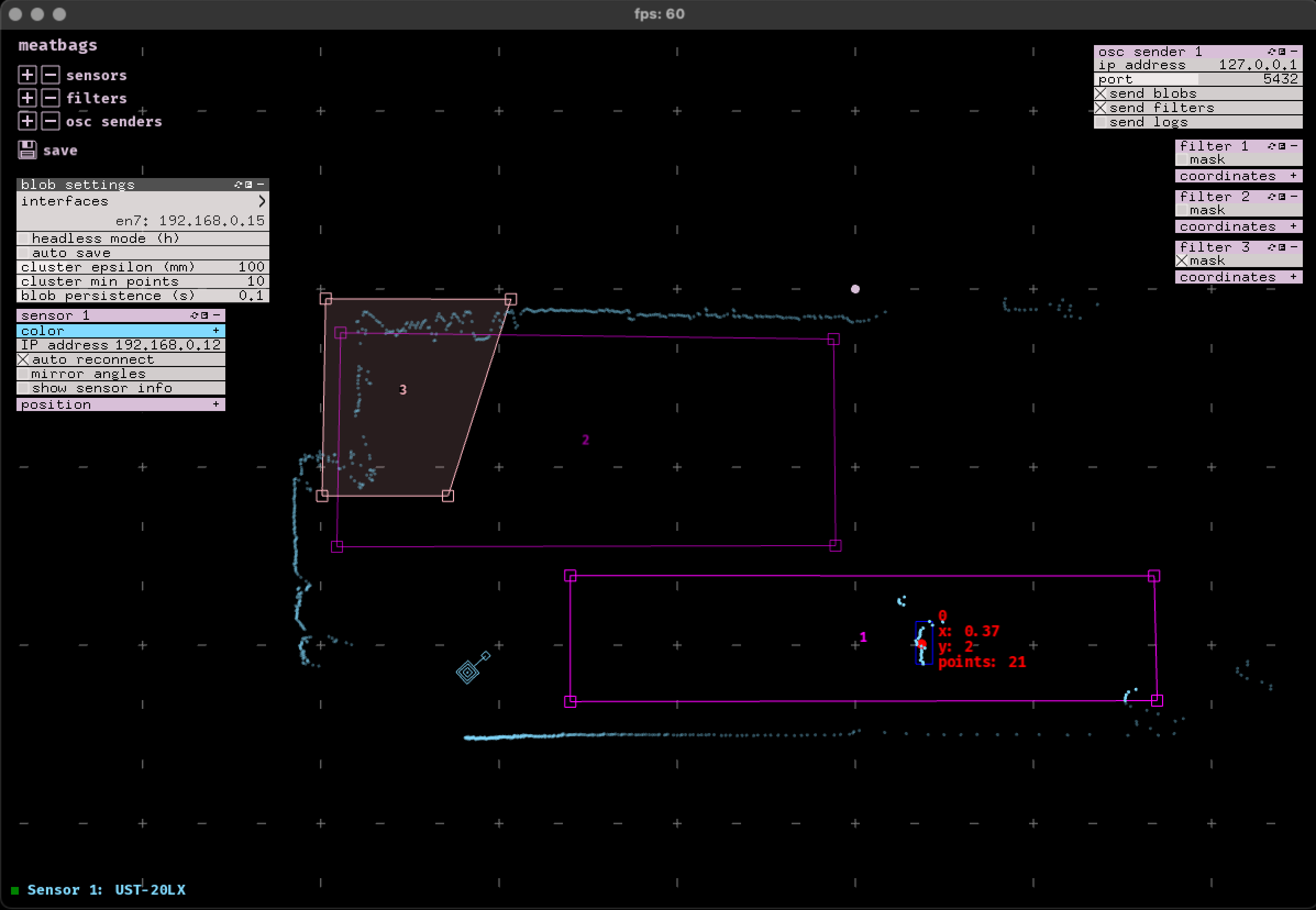
Task: Click load icon in sensor 1 header
Action: pos(195,315)
